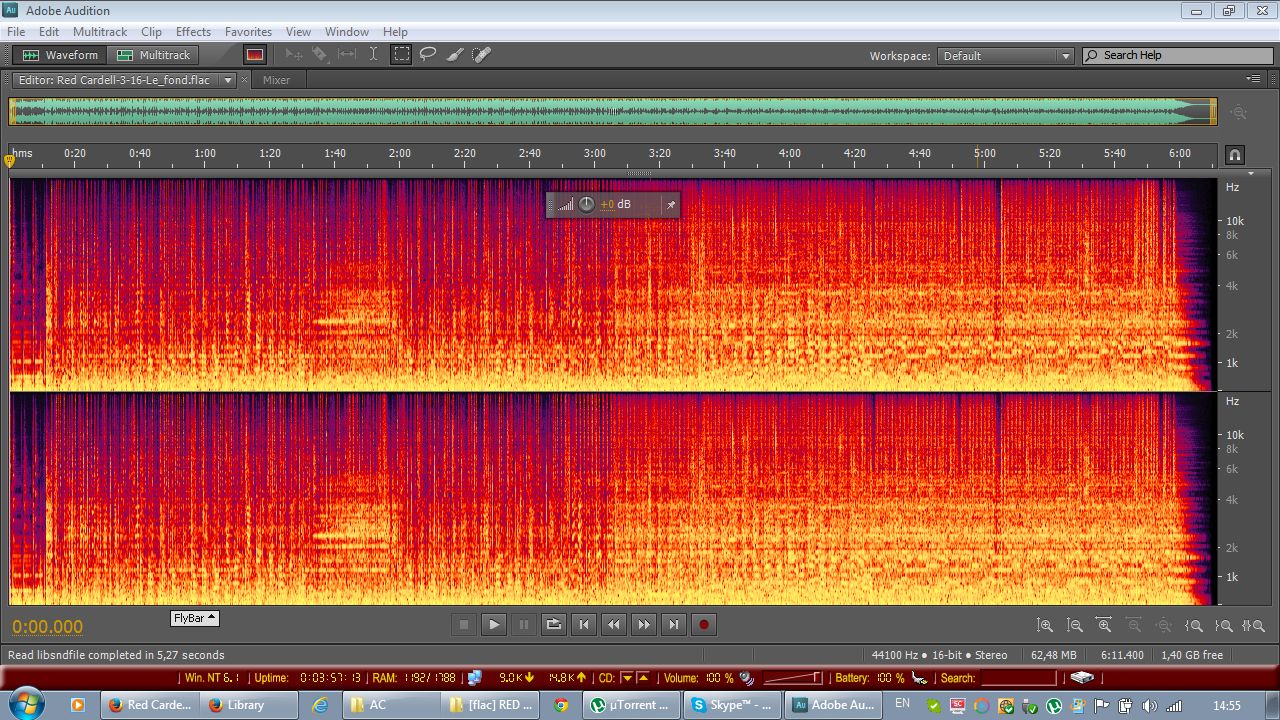Screen dimensions: 1280x720
Task: Open the Skype taskbar button
Action: 732,705
